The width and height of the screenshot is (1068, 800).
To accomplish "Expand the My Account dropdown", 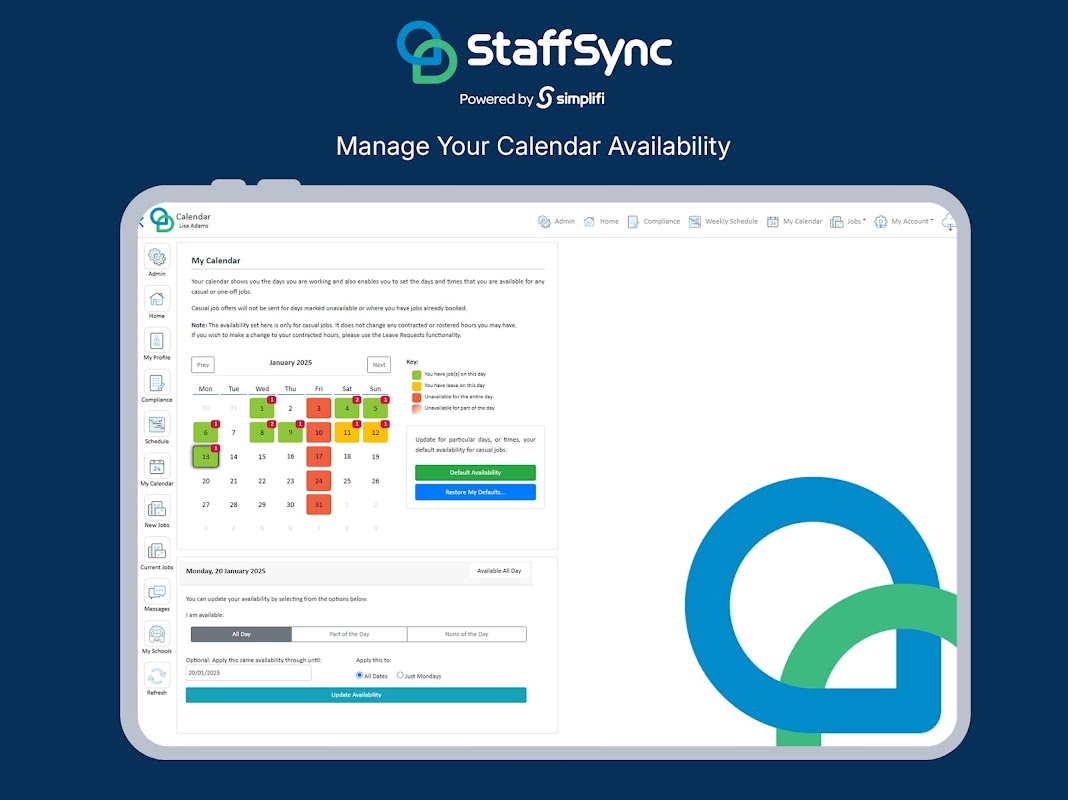I will 904,221.
